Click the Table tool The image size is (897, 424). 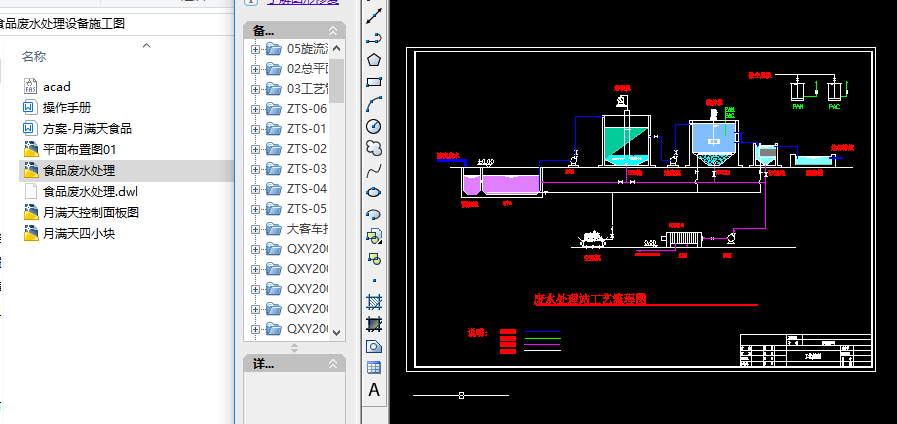374,368
